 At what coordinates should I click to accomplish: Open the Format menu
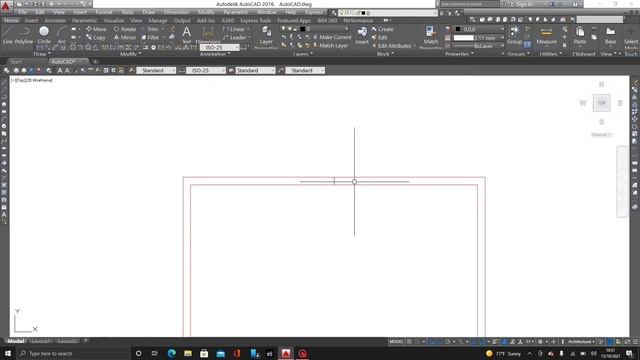(x=104, y=12)
